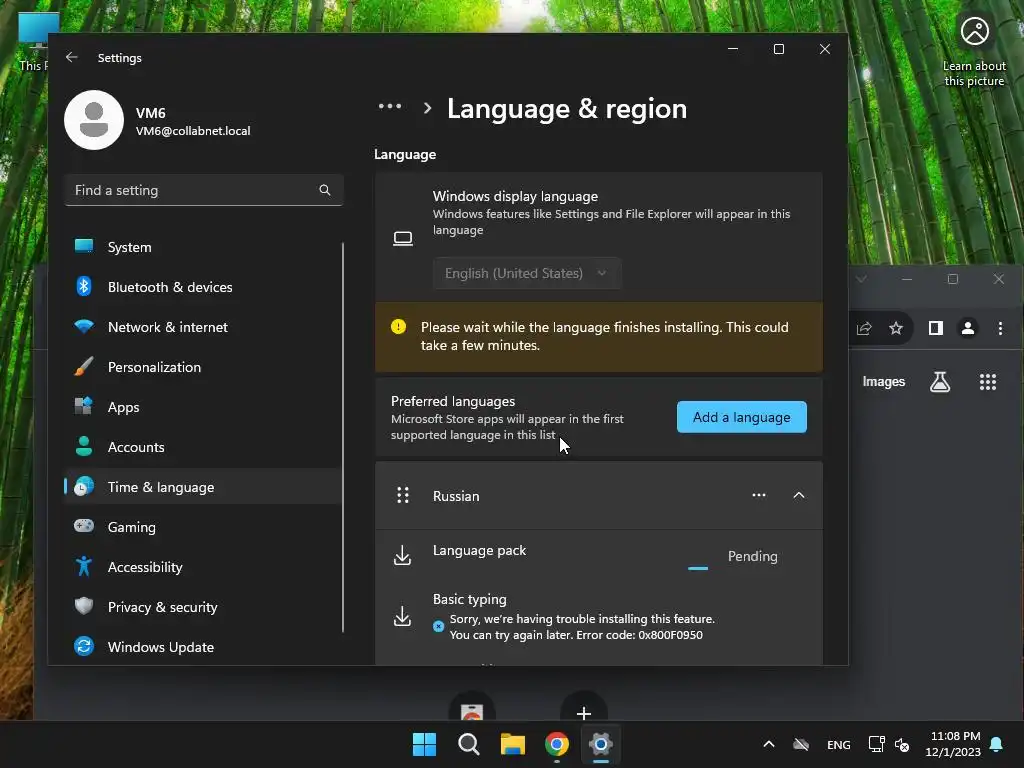Open the clock showing 11:08 PM
Image resolution: width=1024 pixels, height=768 pixels.
pyautogui.click(x=953, y=744)
